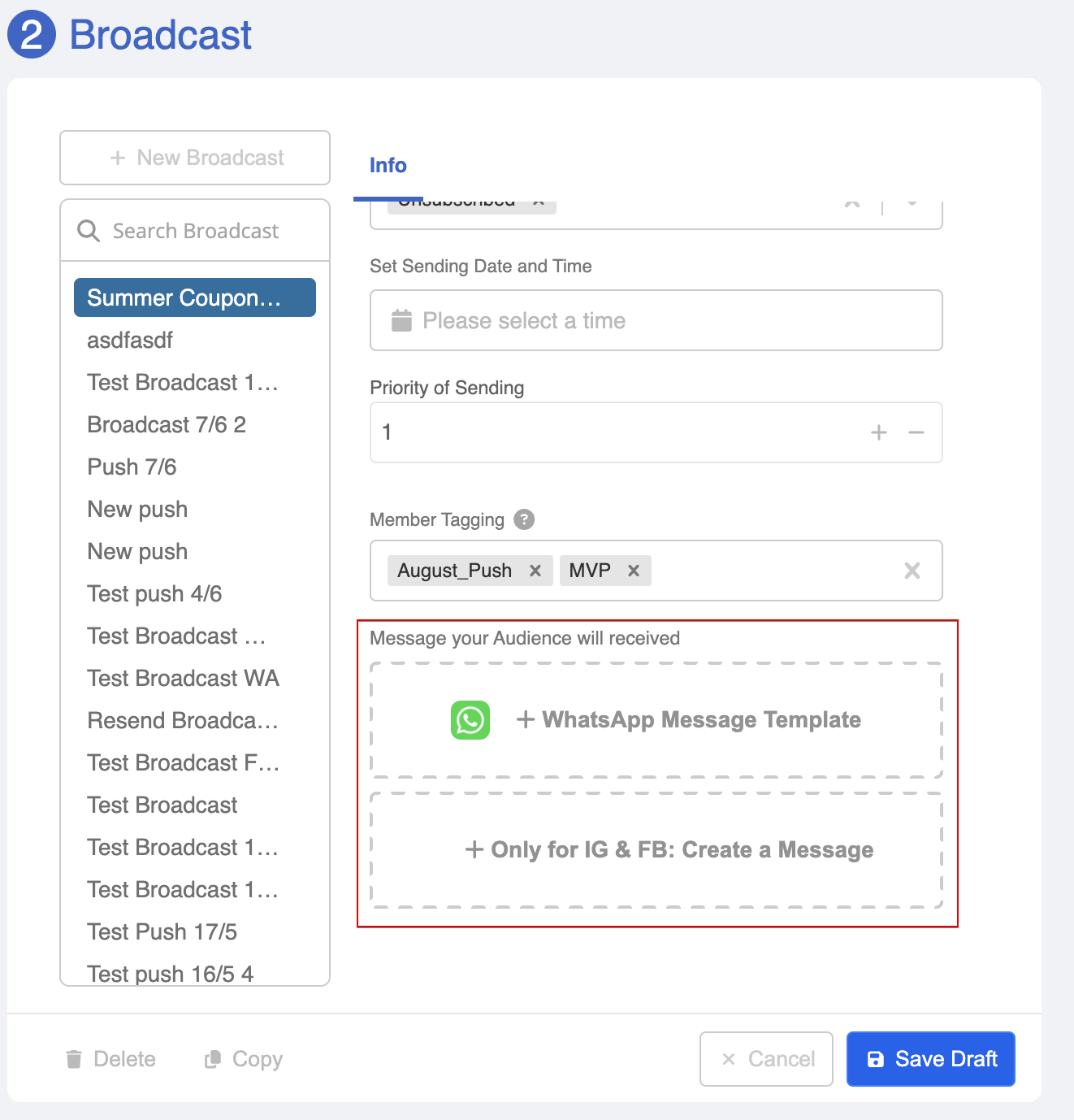Decrease sending priority with minus button

[916, 432]
